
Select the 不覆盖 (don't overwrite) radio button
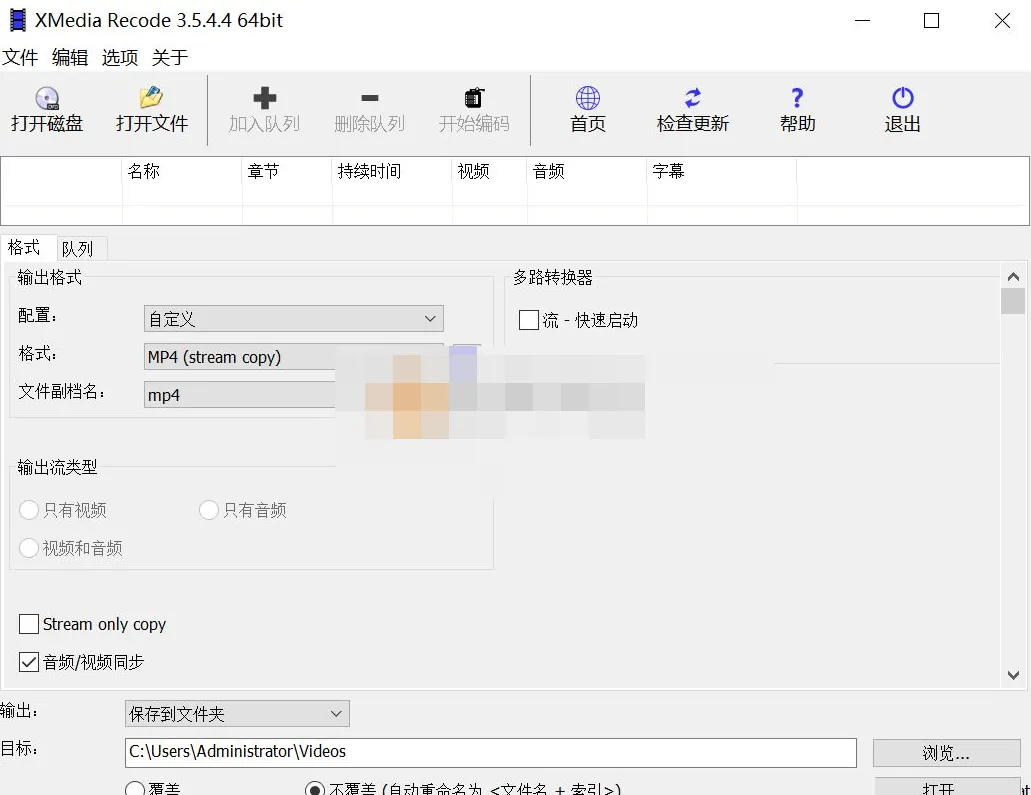click(x=314, y=788)
